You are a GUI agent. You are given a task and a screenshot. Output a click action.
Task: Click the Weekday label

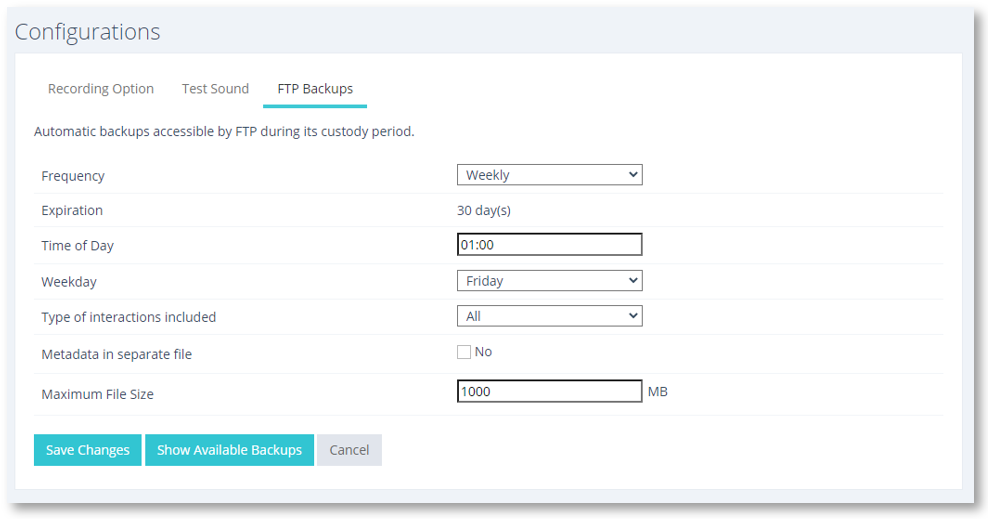(x=69, y=282)
